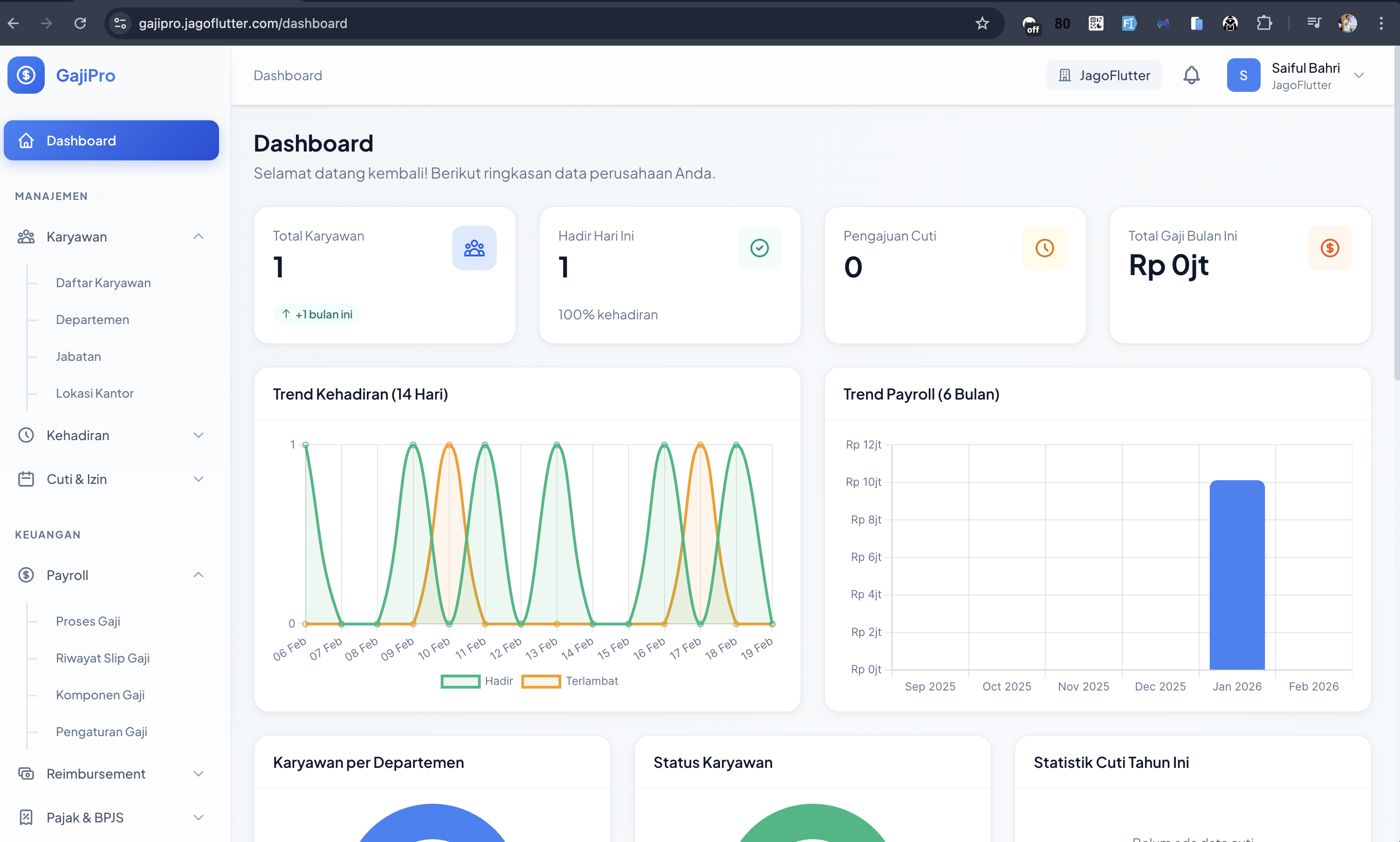Click the Jan 2026 payroll bar
Screen dimensions: 1400x842
[x=1237, y=575]
